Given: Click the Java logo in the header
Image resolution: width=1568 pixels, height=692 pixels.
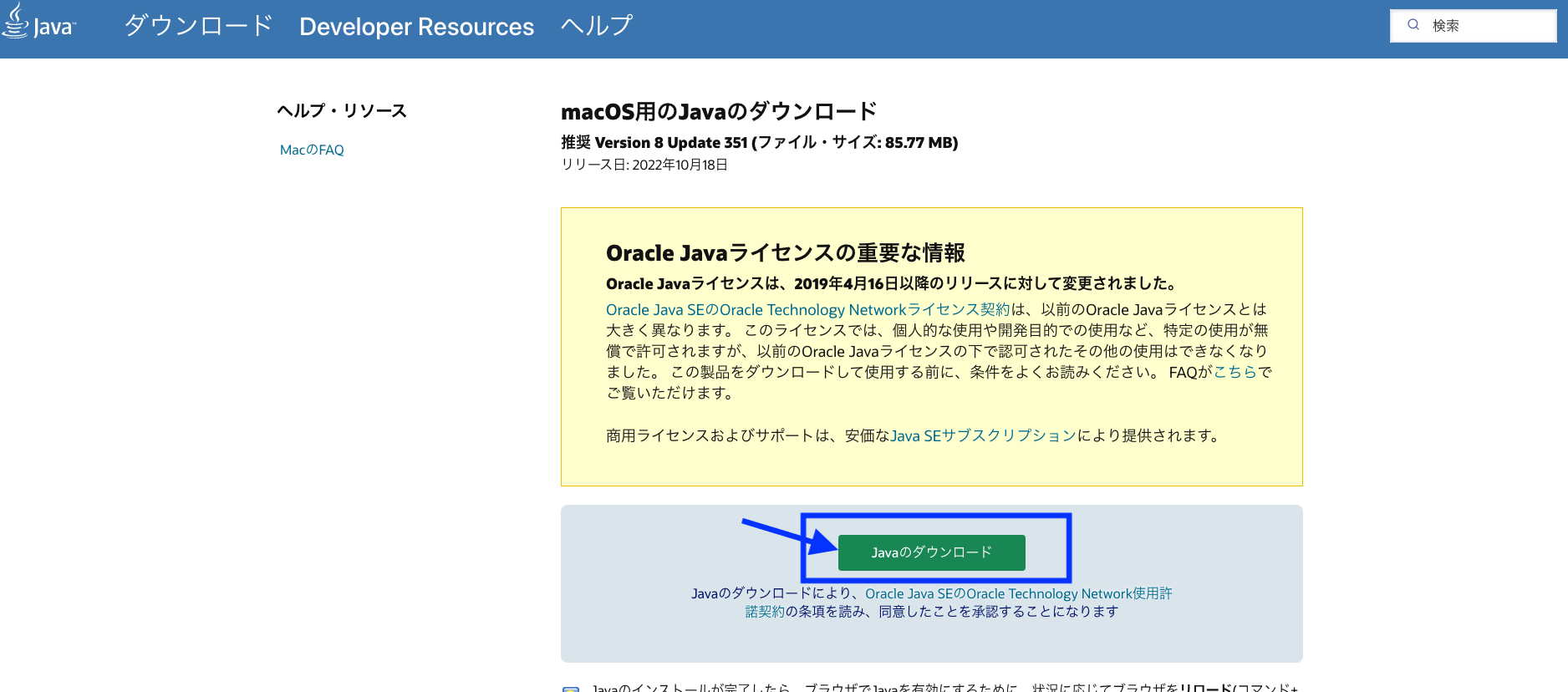Looking at the screenshot, I should (38, 22).
